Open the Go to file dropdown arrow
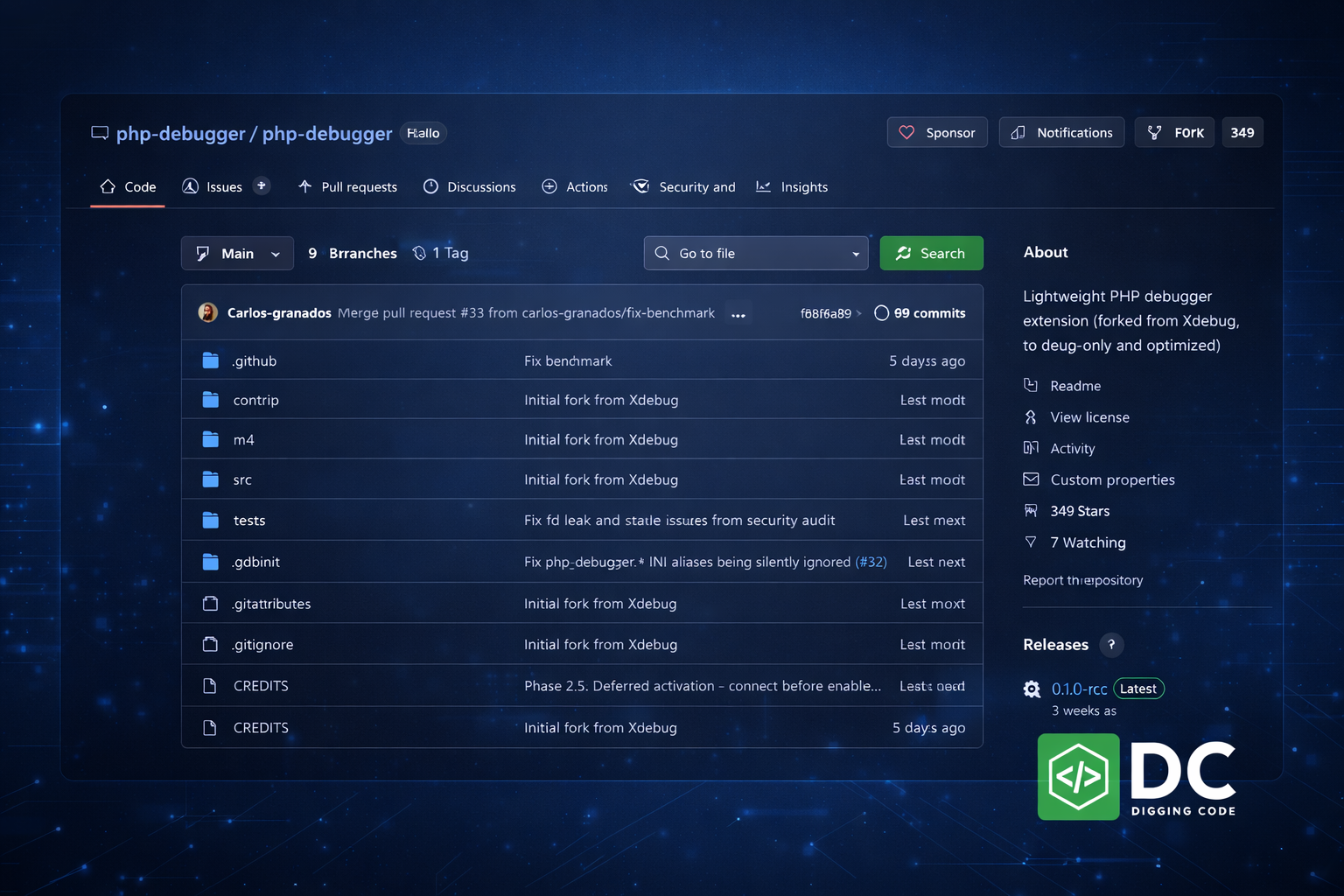1344x896 pixels. tap(855, 254)
